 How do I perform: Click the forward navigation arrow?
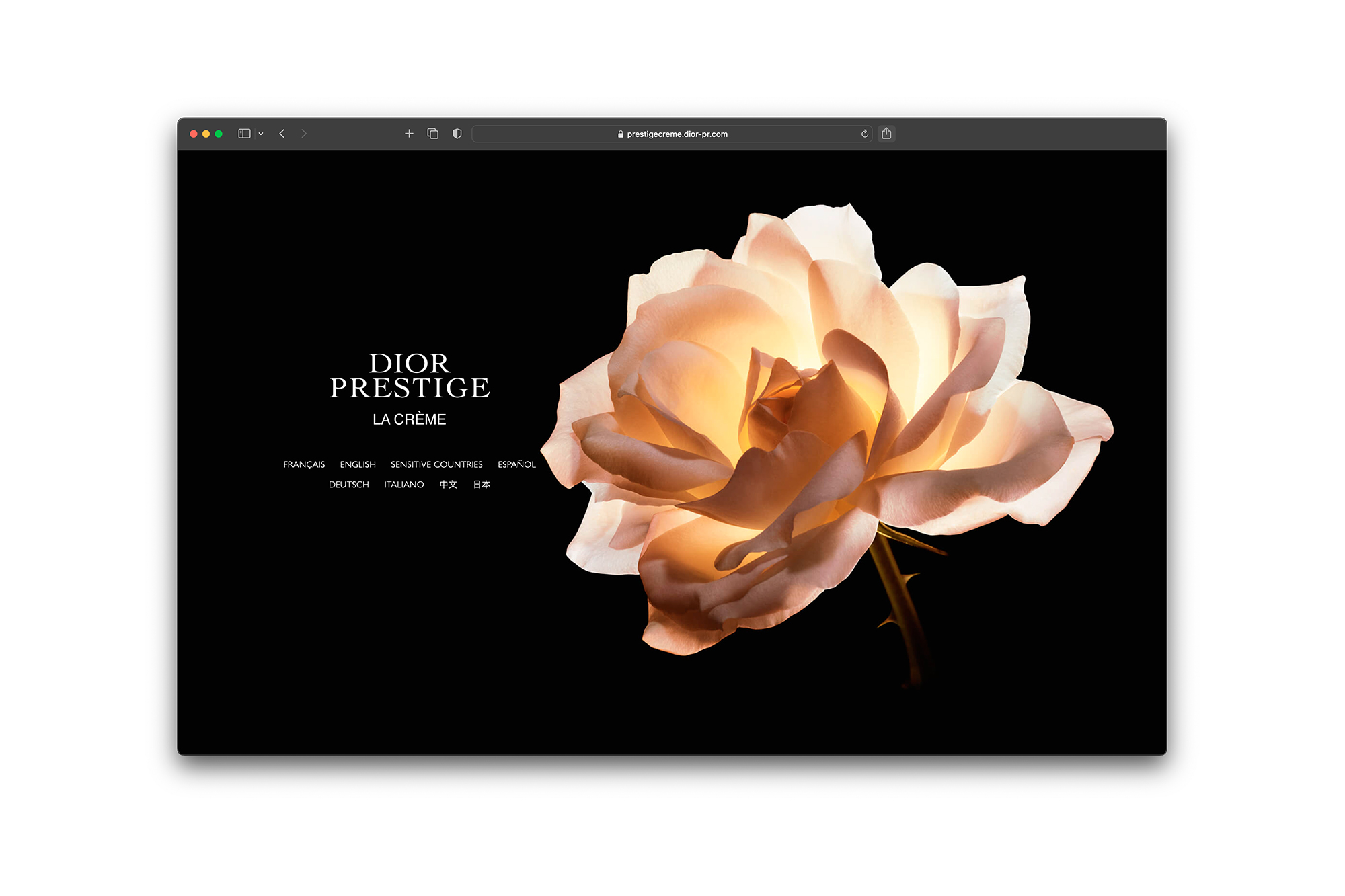coord(304,134)
